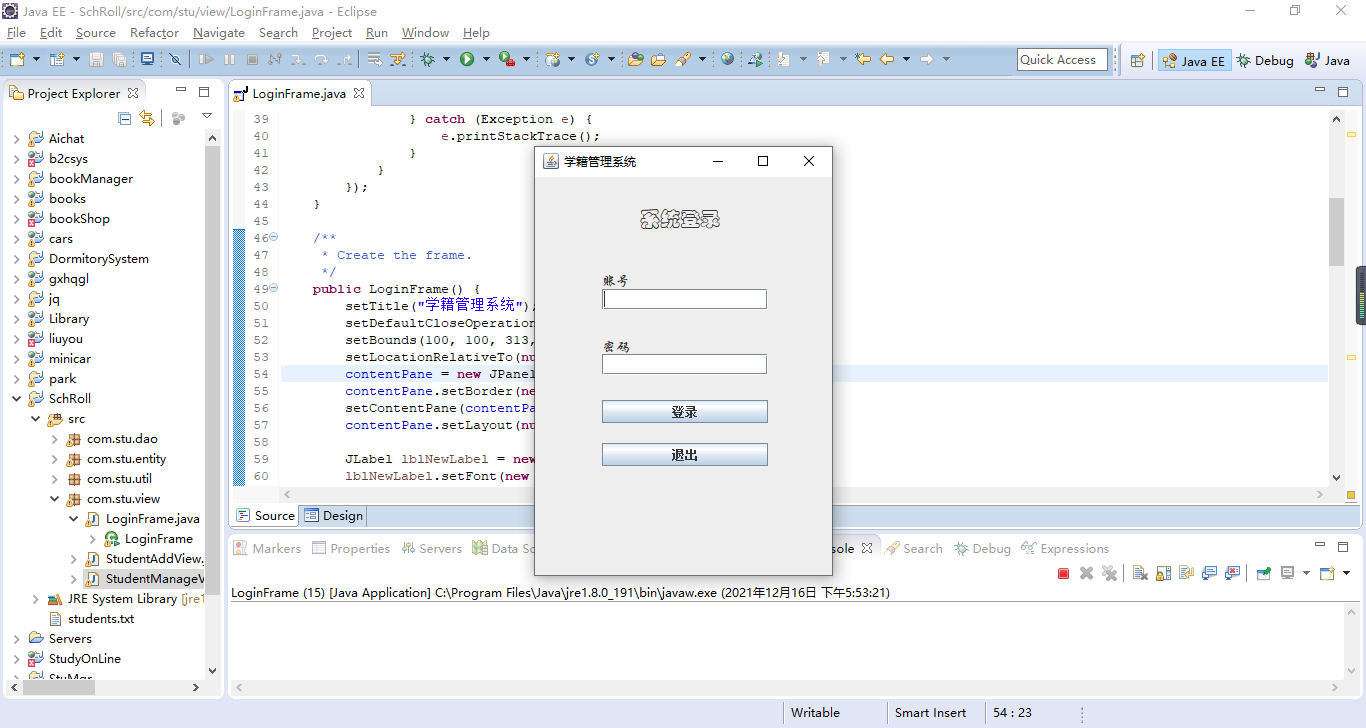Click the 退出 exit button
1366x728 pixels.
click(x=685, y=455)
